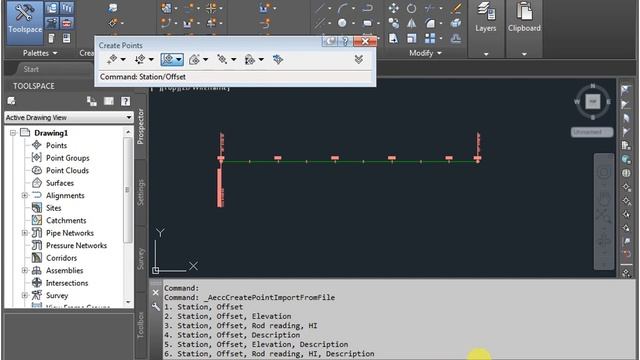640x360 pixels.
Task: Click the Move tool in Modify panel
Action: (x=393, y=8)
